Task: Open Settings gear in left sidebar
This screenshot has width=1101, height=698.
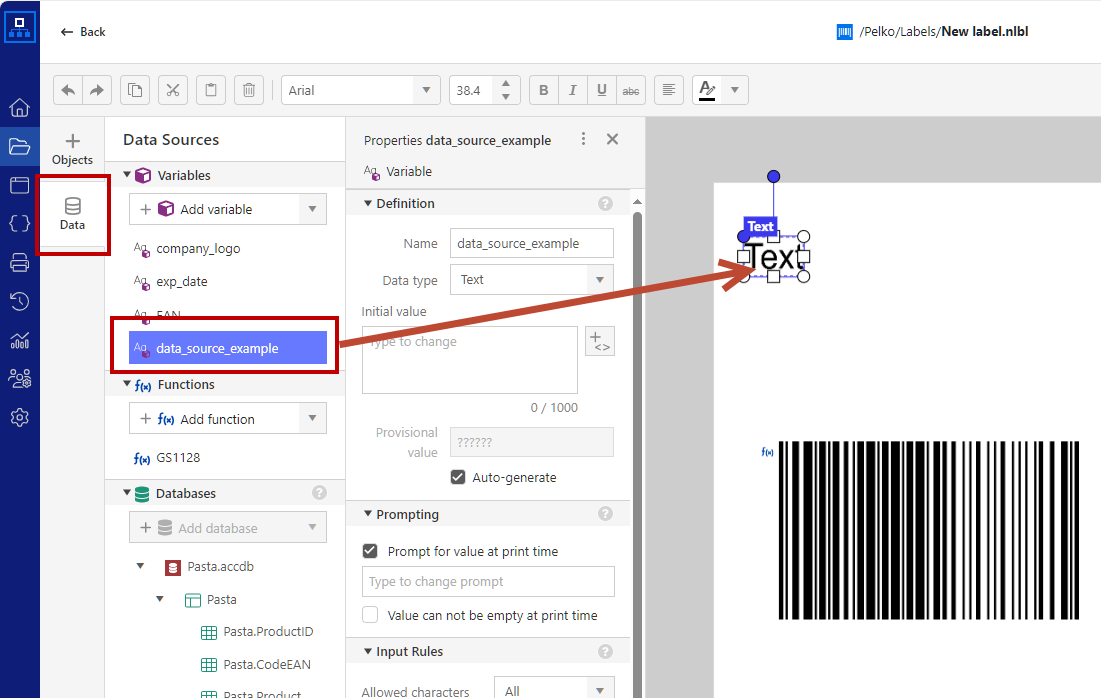Action: (19, 417)
